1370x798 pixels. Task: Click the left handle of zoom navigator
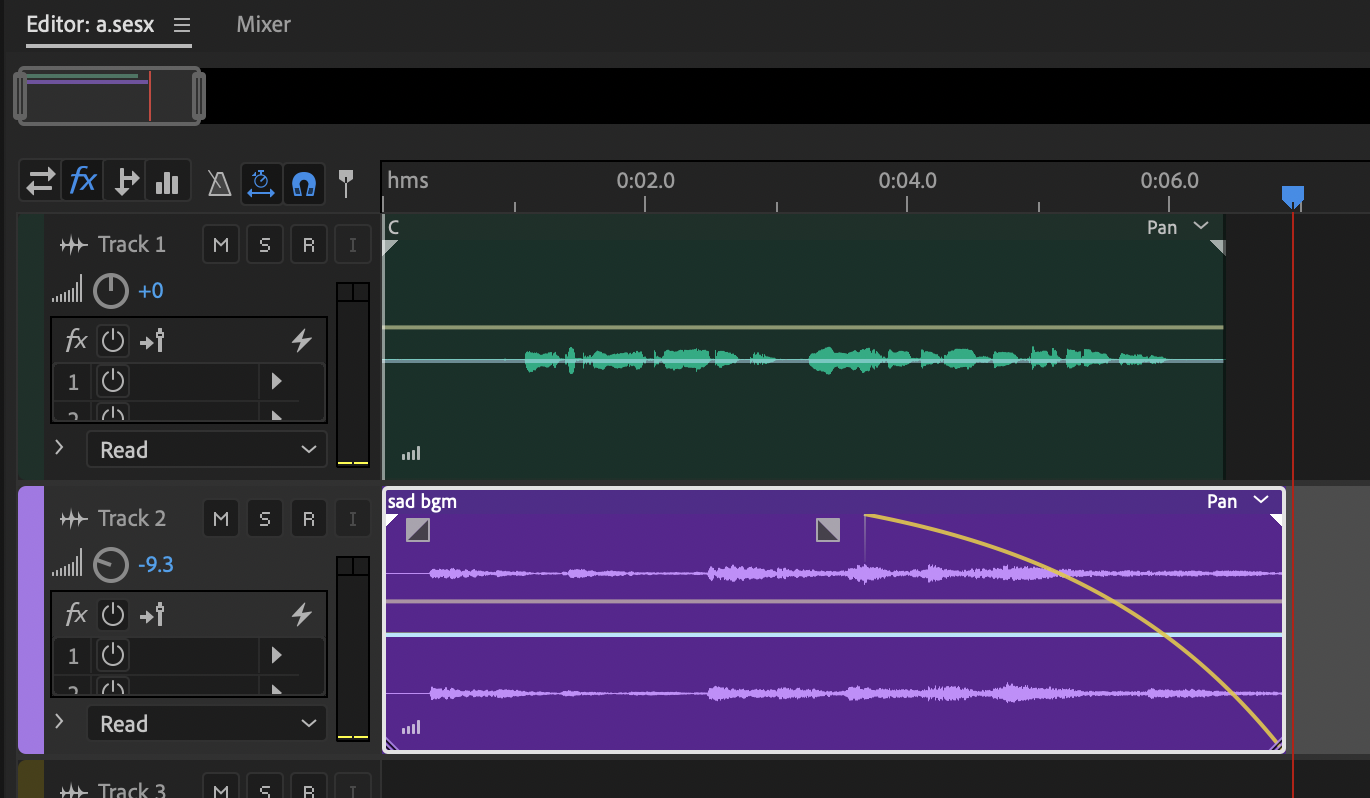pos(20,96)
